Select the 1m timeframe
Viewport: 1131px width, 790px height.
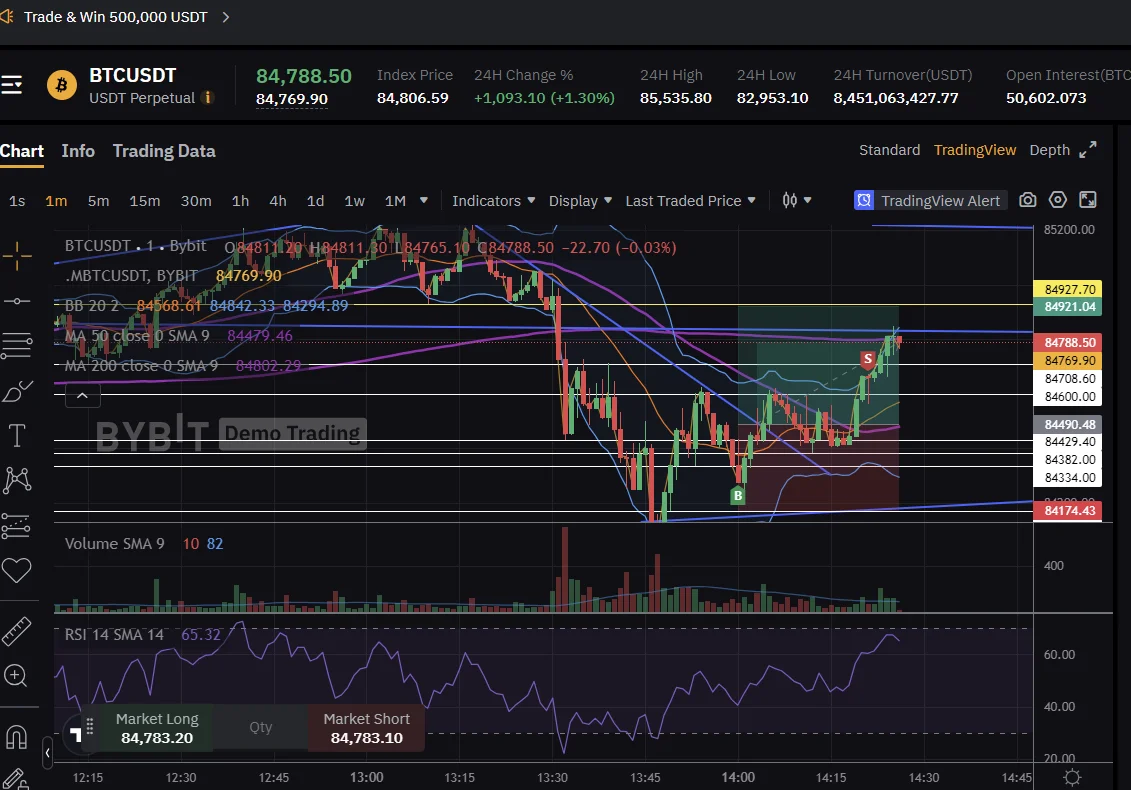(56, 201)
